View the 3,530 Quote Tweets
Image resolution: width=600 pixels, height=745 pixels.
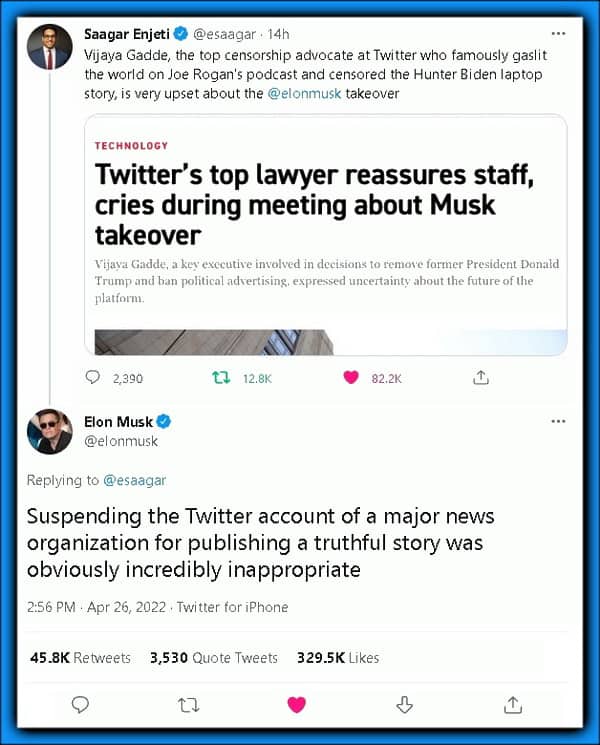pos(214,658)
